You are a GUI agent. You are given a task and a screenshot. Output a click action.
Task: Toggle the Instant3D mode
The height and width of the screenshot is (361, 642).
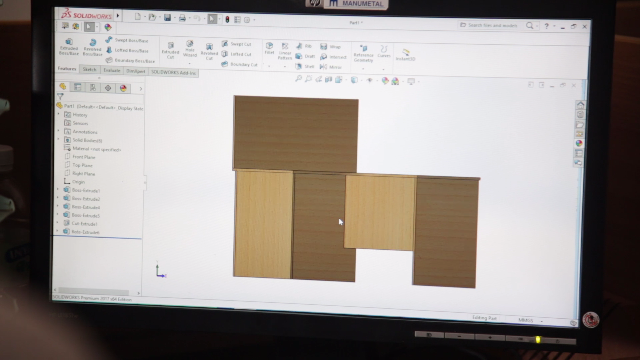[x=405, y=54]
